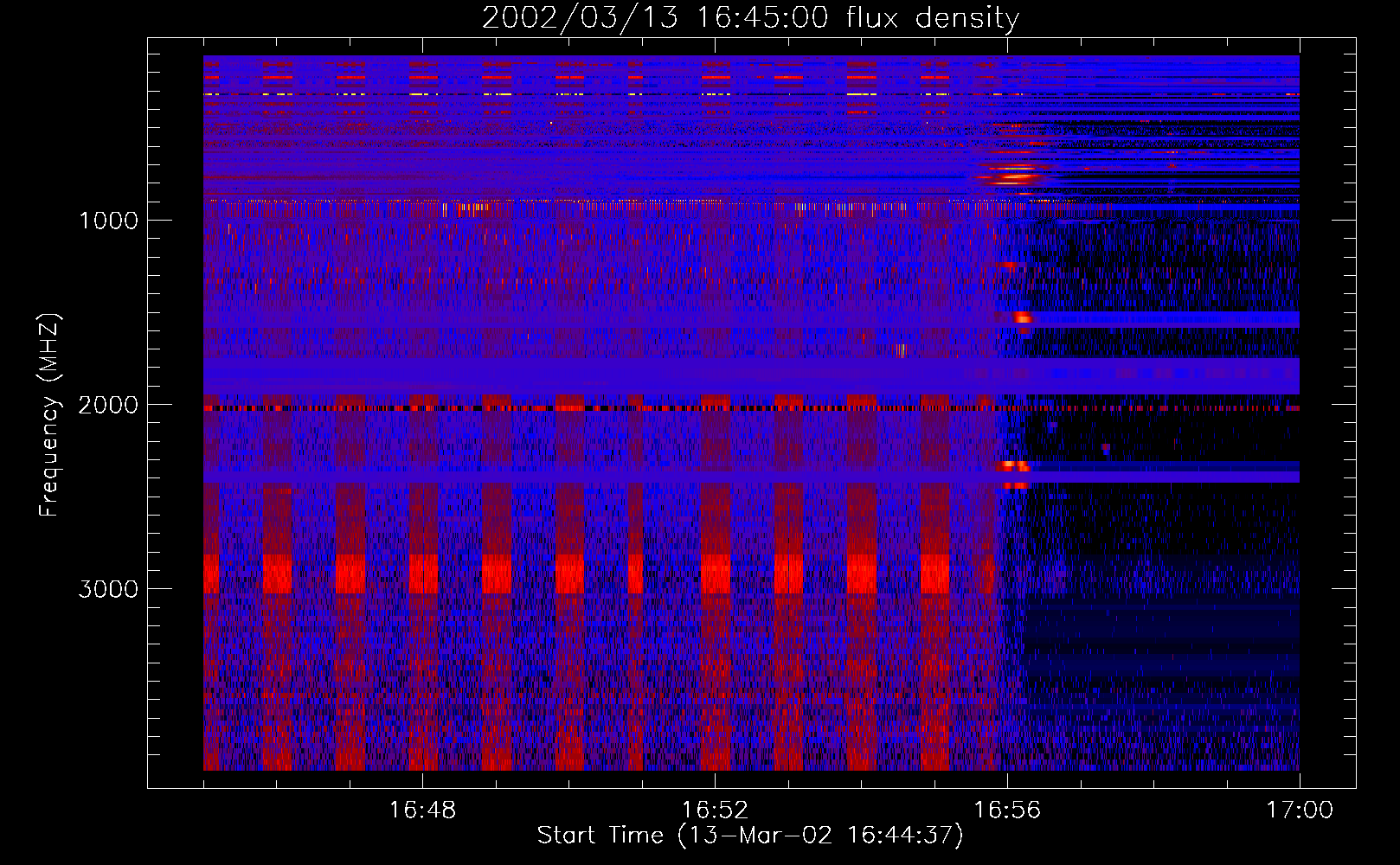Click the '2000' frequency axis label
This screenshot has width=1400, height=865.
pyautogui.click(x=108, y=405)
